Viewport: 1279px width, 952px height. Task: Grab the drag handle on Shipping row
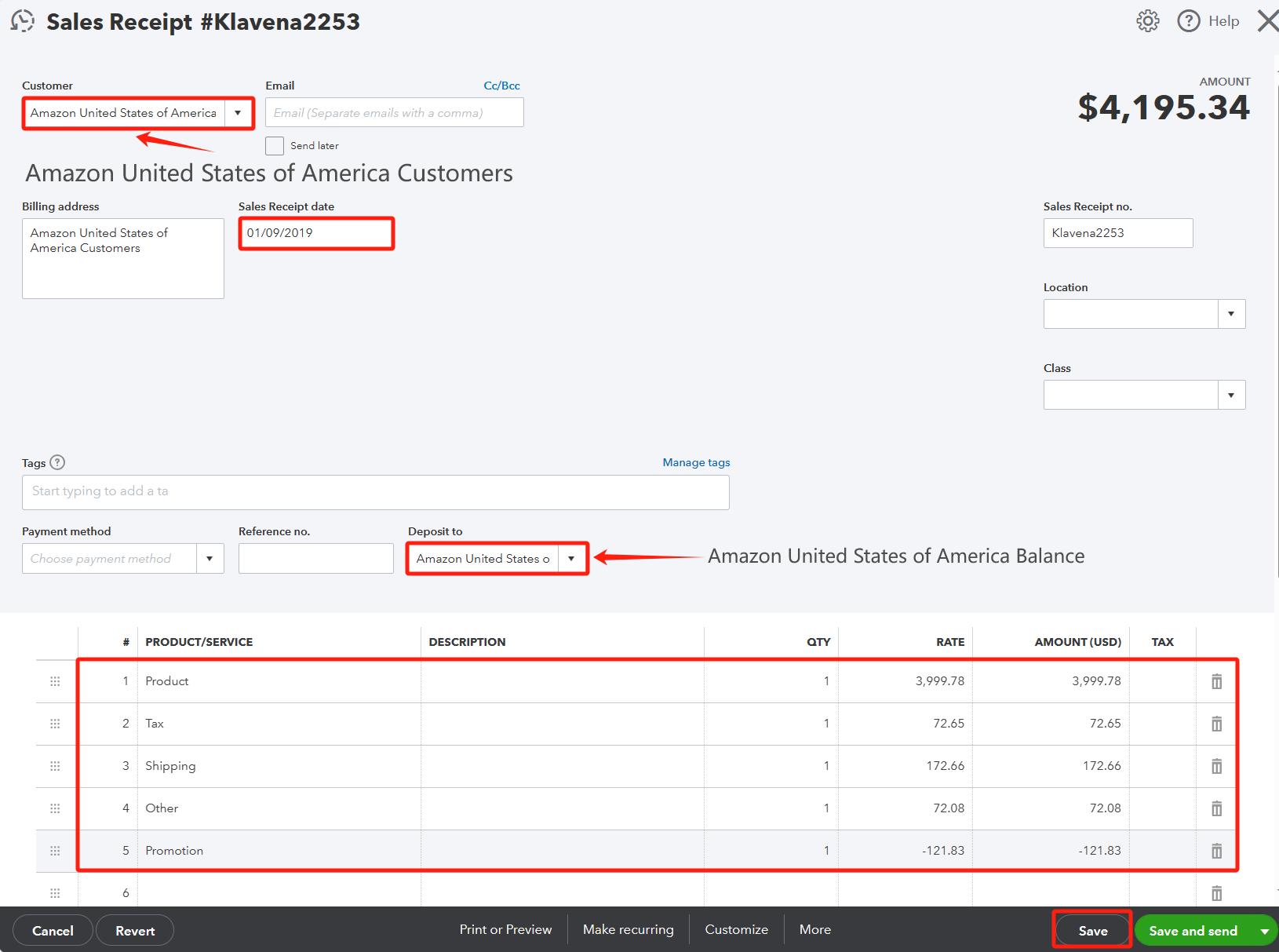55,766
